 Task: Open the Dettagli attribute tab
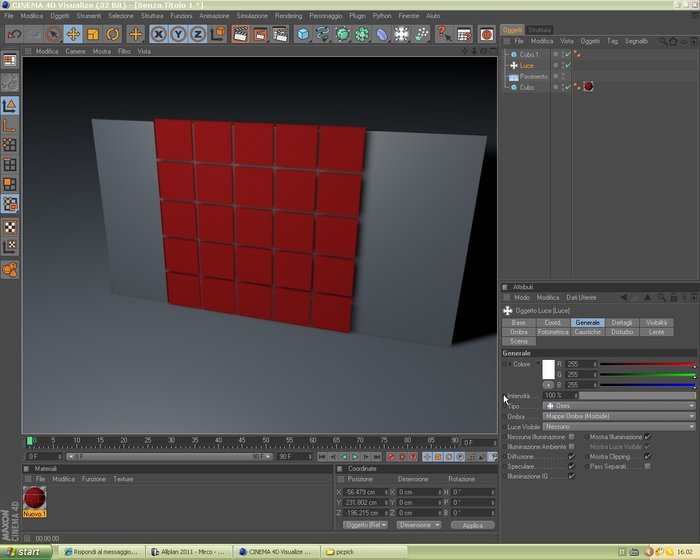click(x=622, y=322)
